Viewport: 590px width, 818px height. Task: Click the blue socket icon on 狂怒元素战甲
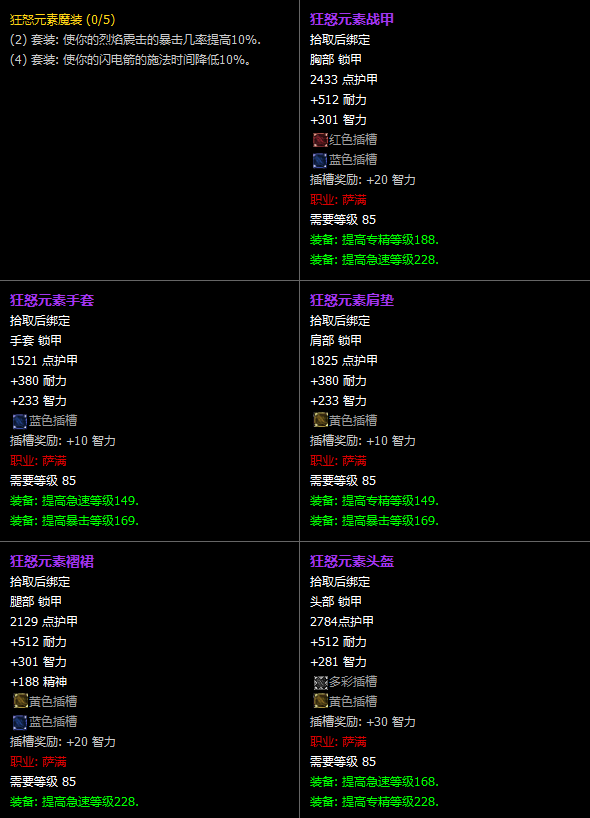pos(320,160)
